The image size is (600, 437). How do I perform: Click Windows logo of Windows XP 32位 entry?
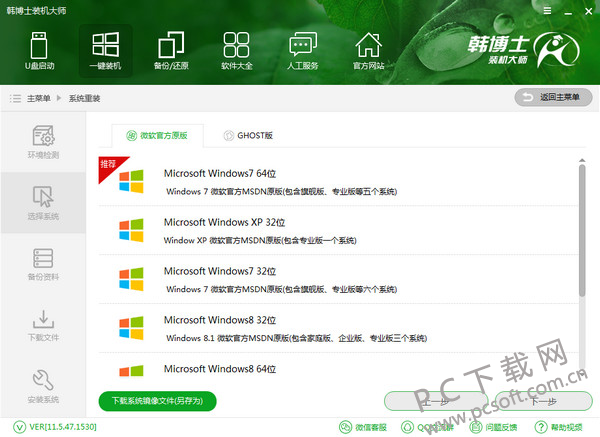point(131,230)
